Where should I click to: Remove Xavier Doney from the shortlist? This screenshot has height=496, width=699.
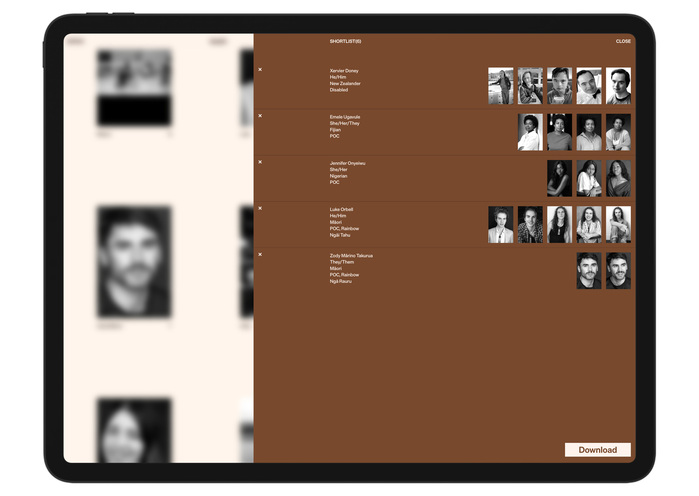[x=260, y=70]
